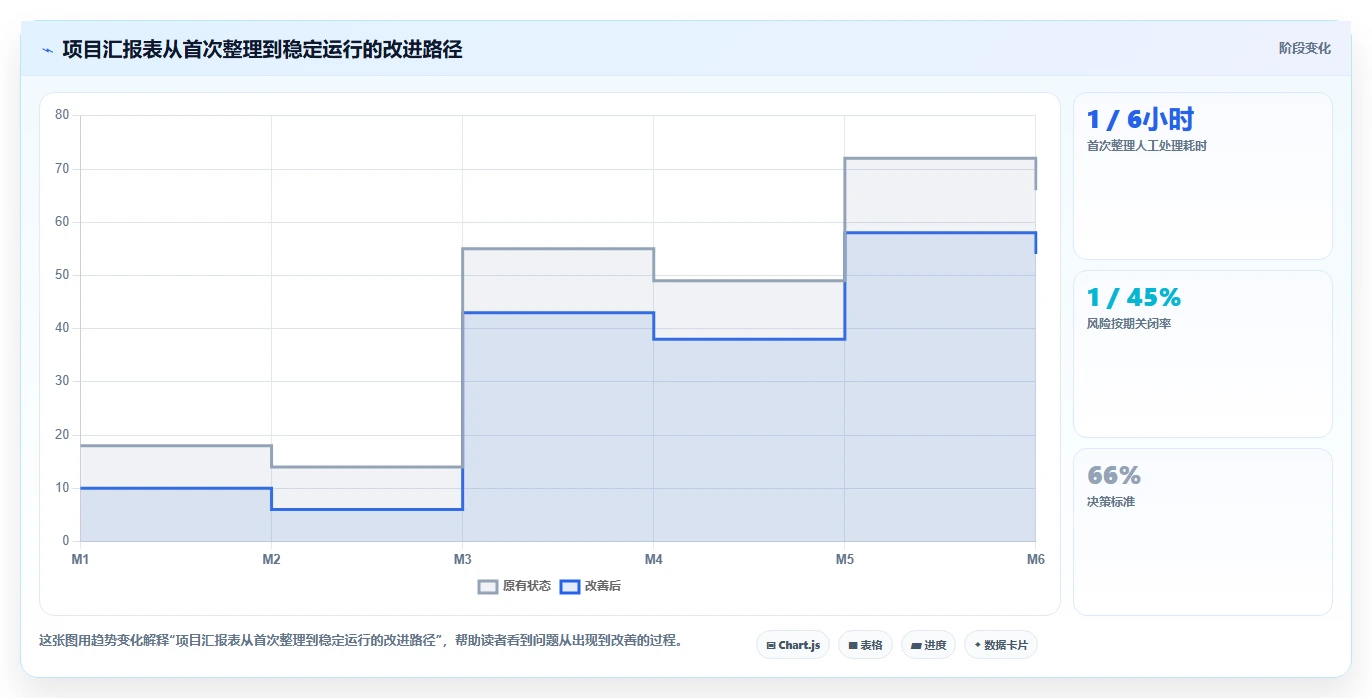The width and height of the screenshot is (1372, 698).
Task: Click the 80 y-axis value
Action: 62,115
